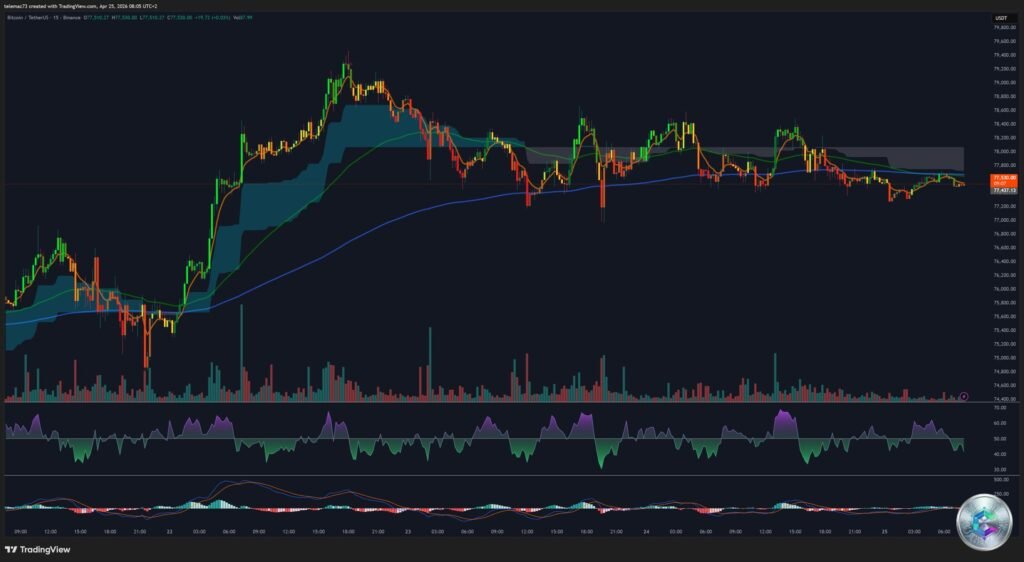Click the USDT currency label on the price scale
This screenshot has height=562, width=1024.
point(1001,18)
